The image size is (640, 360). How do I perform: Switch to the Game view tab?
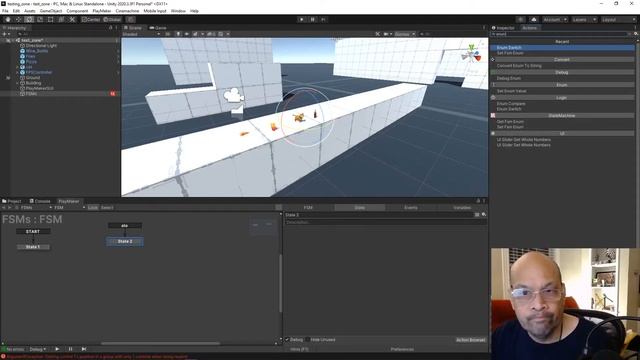[x=158, y=28]
